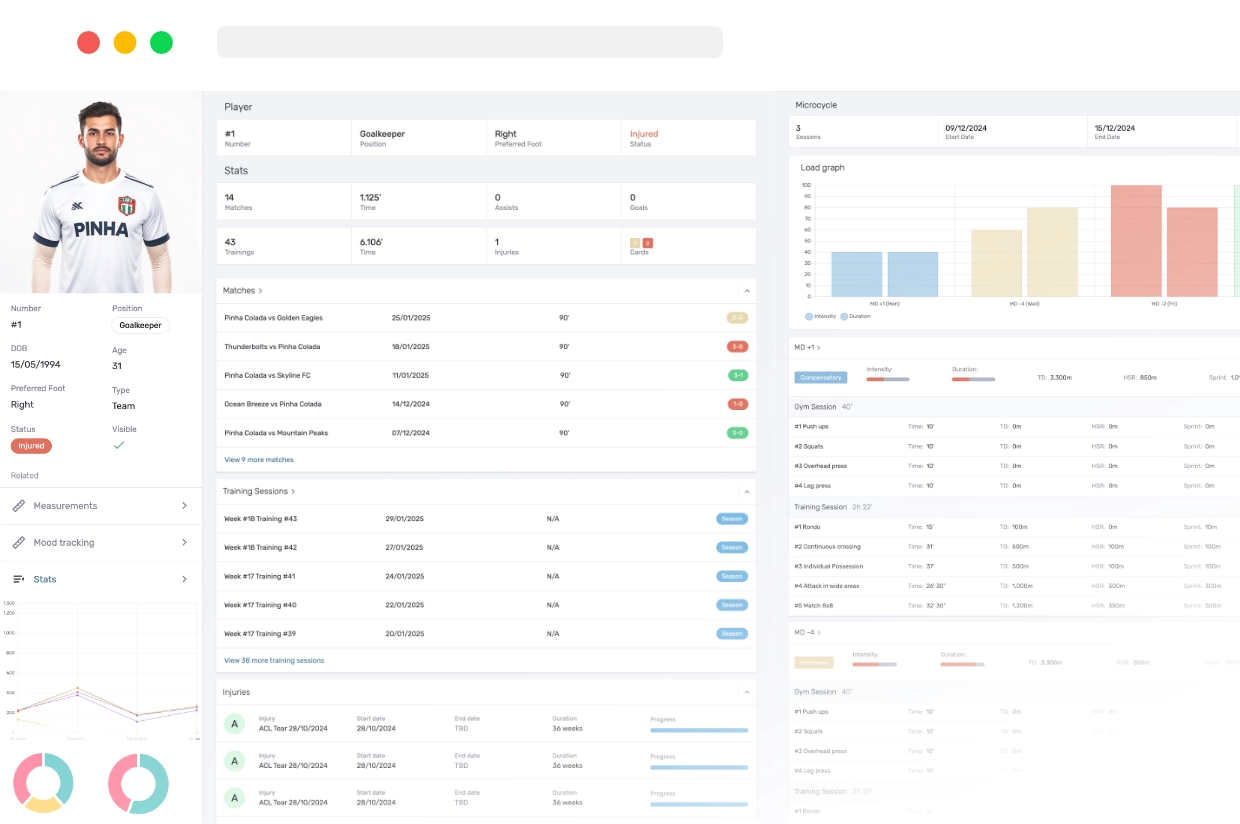The width and height of the screenshot is (1240, 824).
Task: Toggle Intensity legend in Load graph
Action: pos(820,316)
